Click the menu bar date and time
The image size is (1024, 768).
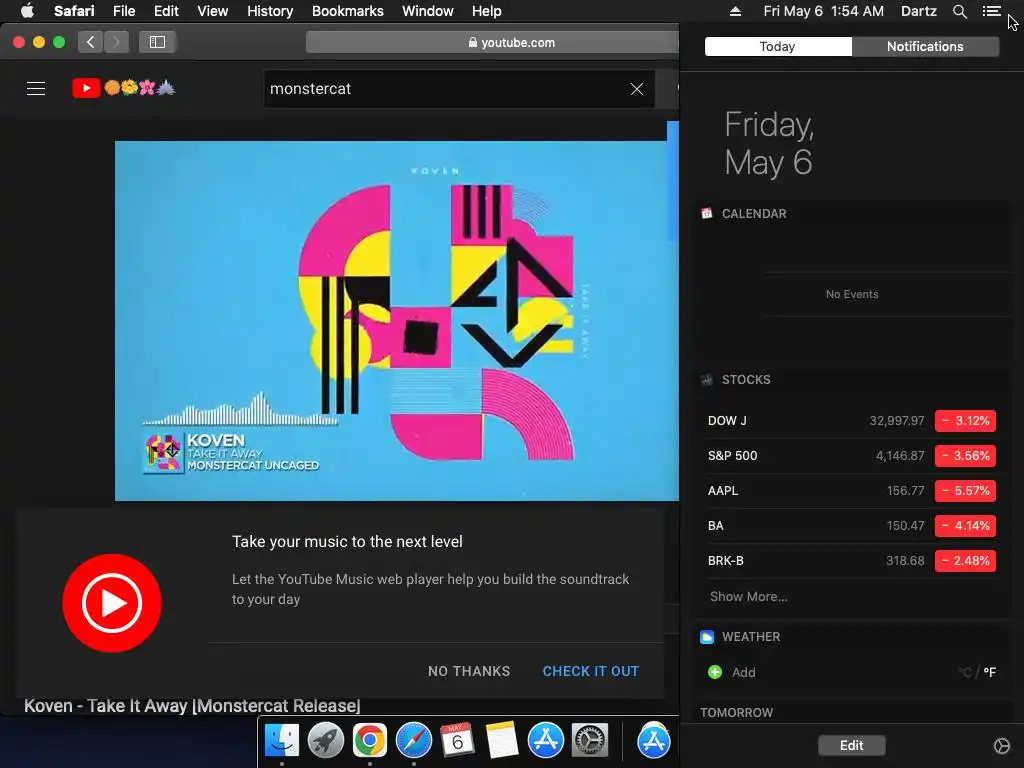824,11
